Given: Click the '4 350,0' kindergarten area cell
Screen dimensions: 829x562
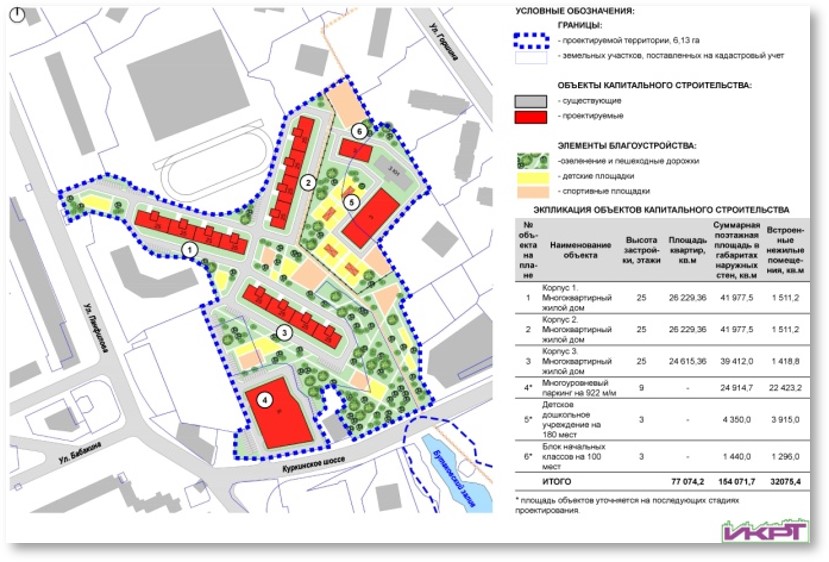Looking at the screenshot, I should [736, 420].
